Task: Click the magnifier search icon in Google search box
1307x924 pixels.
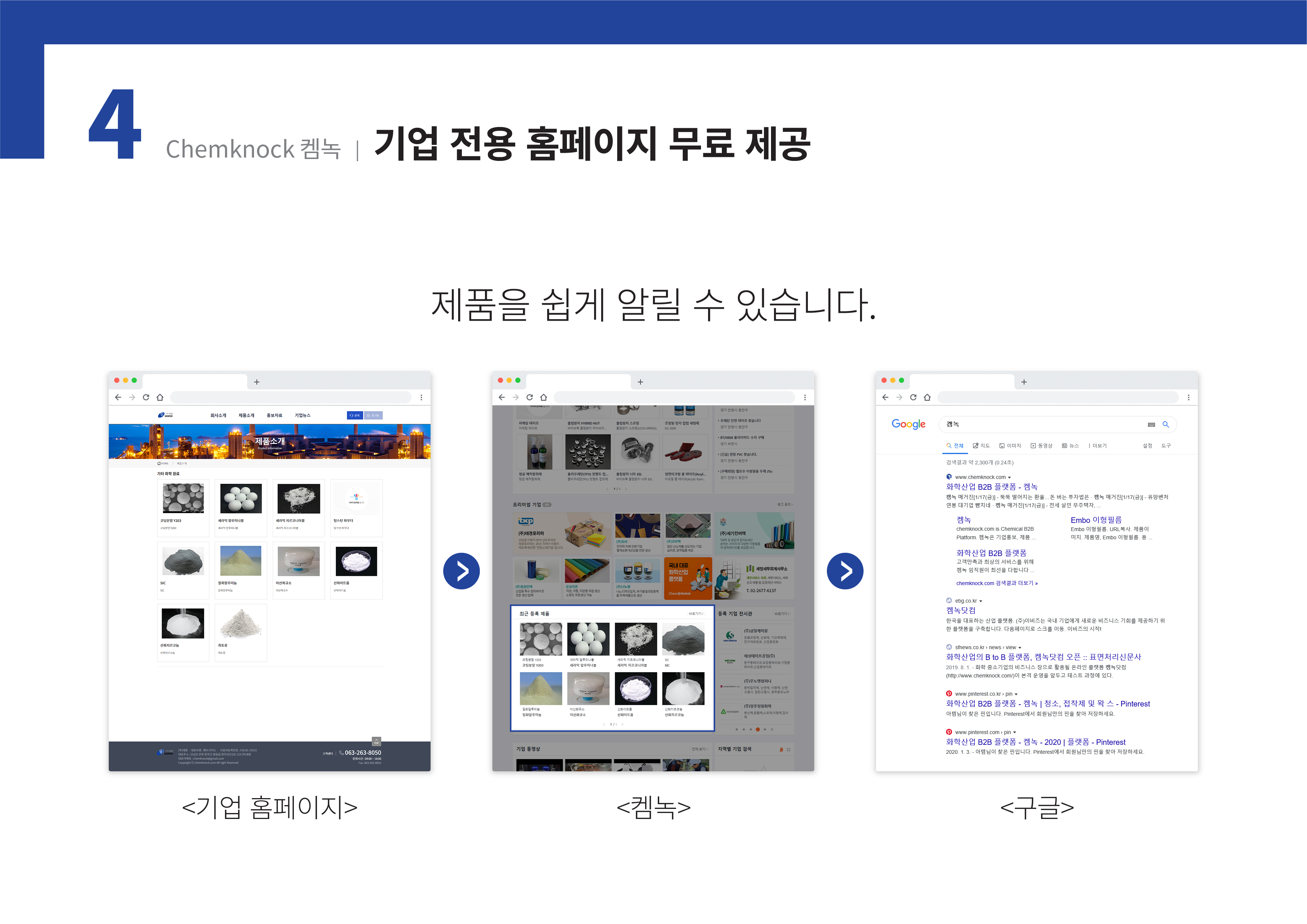Action: 1166,424
